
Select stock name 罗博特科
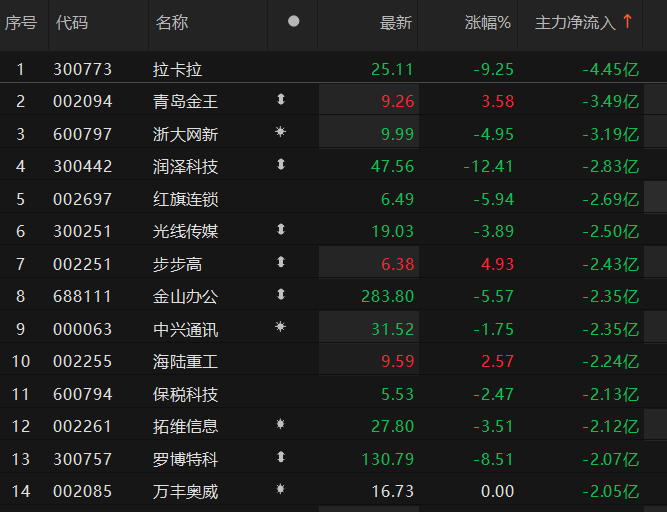[185, 460]
